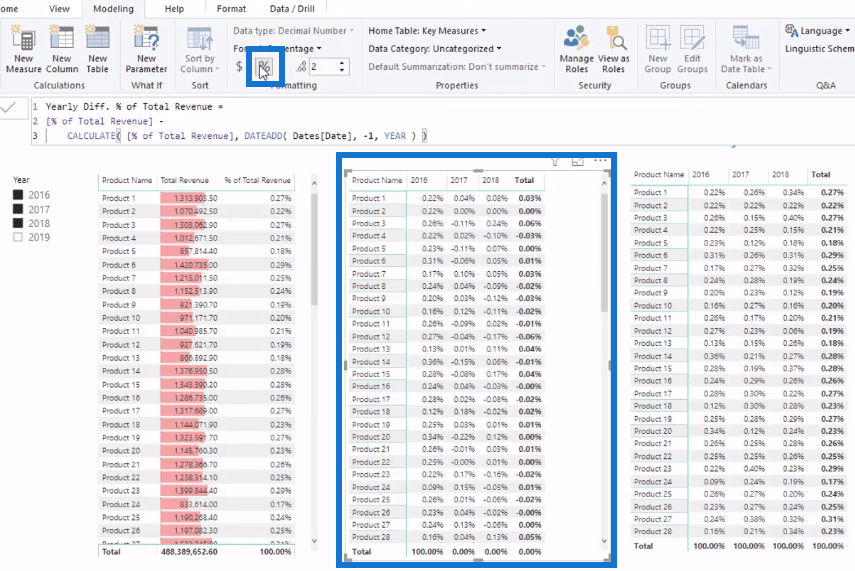
Task: Click left table vertical scrollbar
Action: [x=314, y=250]
